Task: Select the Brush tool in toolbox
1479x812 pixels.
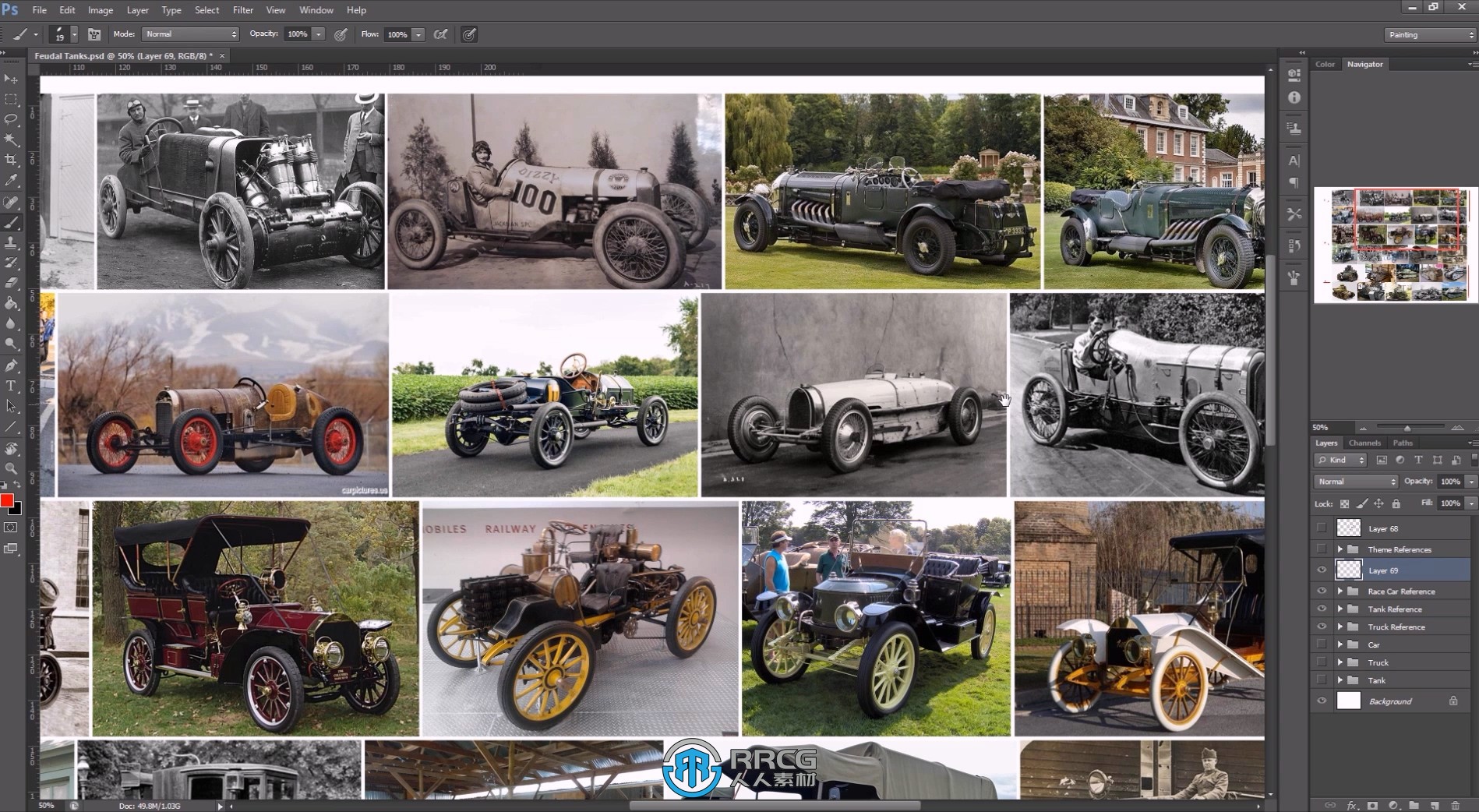Action: point(11,222)
